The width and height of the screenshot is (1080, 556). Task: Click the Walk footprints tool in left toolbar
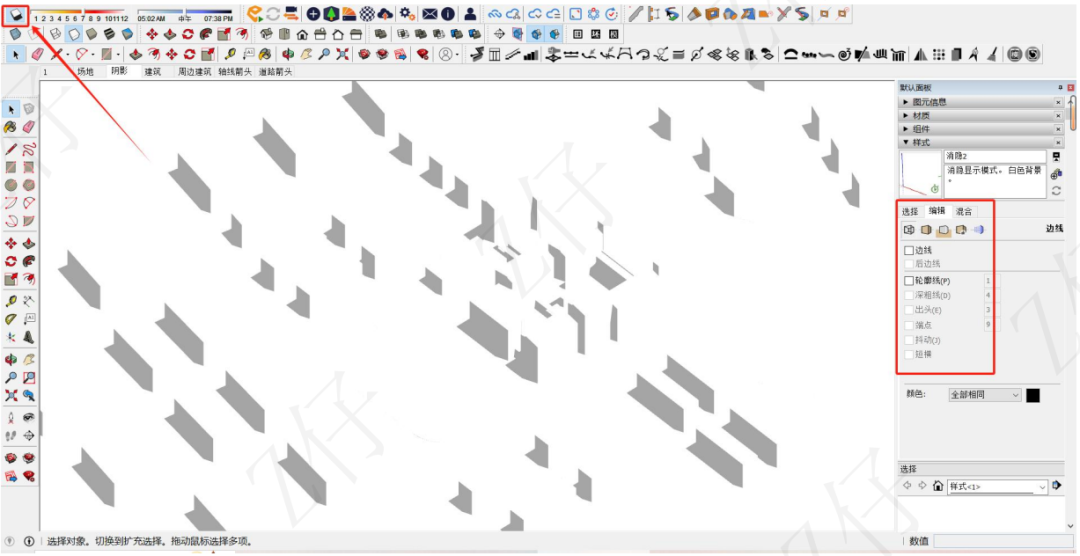coord(11,435)
